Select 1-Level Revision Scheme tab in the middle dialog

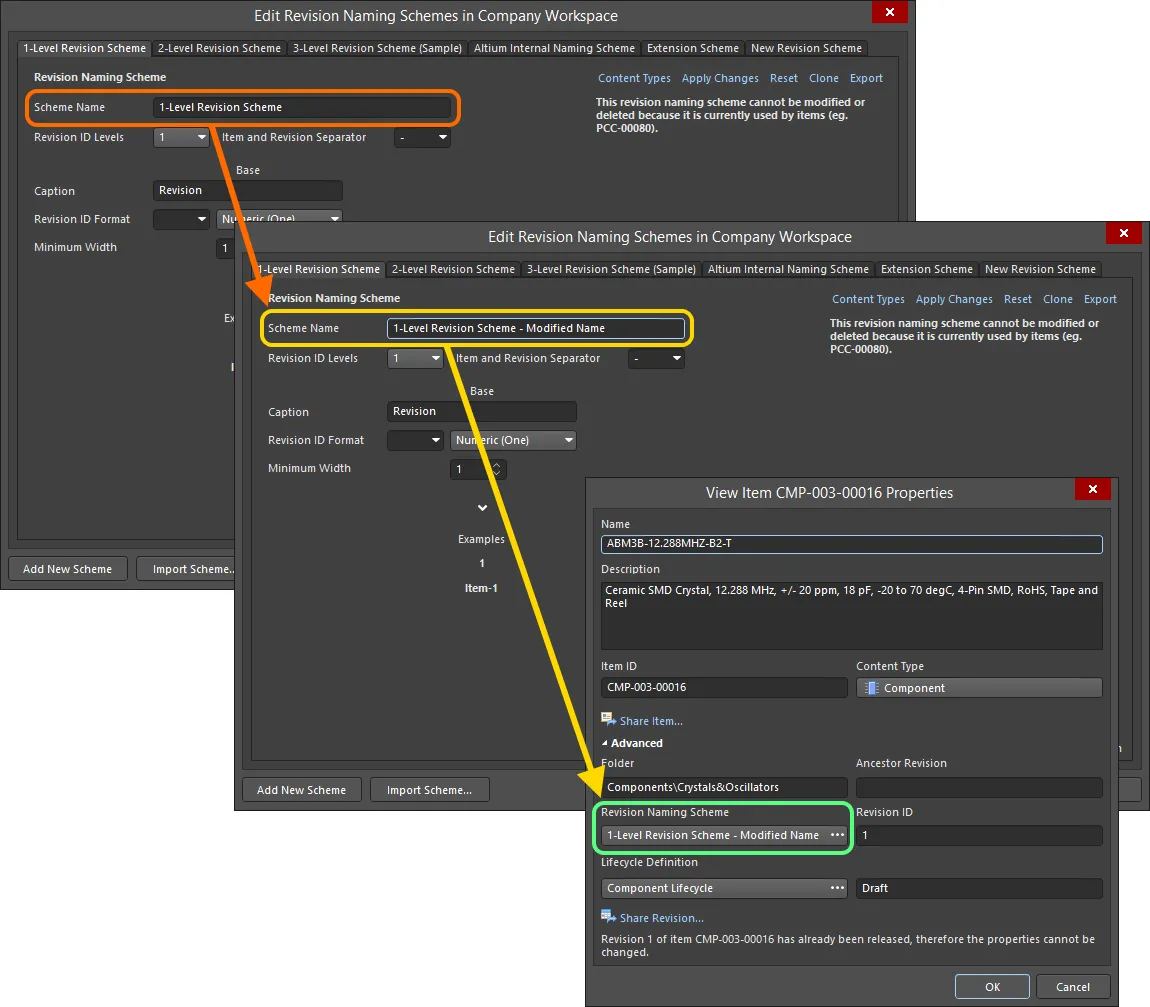point(320,269)
